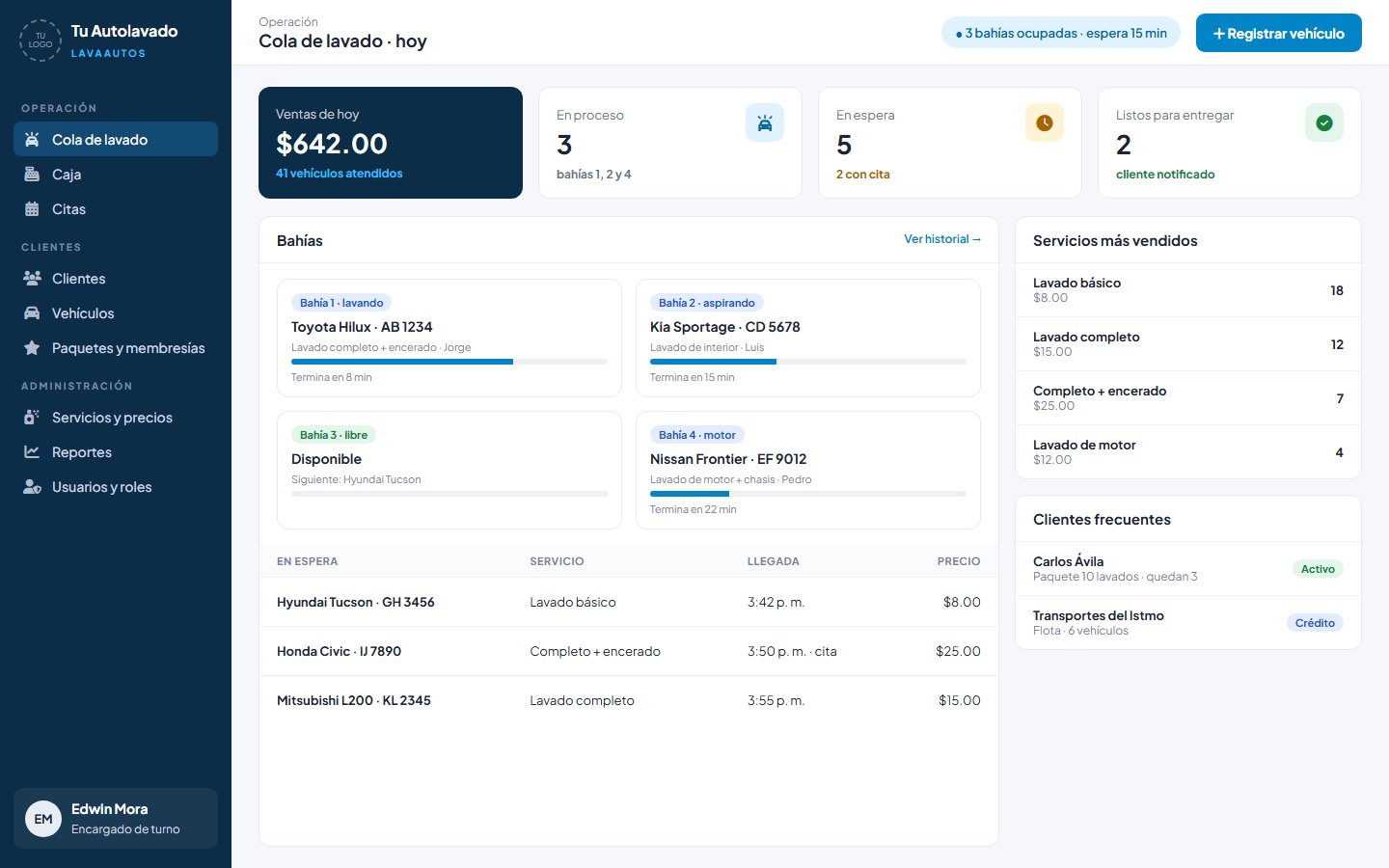The height and width of the screenshot is (868, 1389).
Task: Click the Servicios y precios icon
Action: [32, 417]
